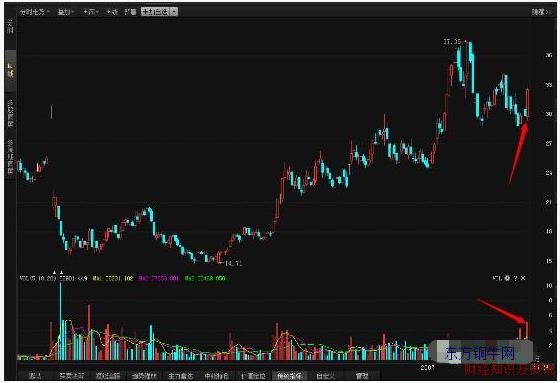Click the tallest cyan volume bar
This screenshot has height=383, width=560.
point(60,321)
